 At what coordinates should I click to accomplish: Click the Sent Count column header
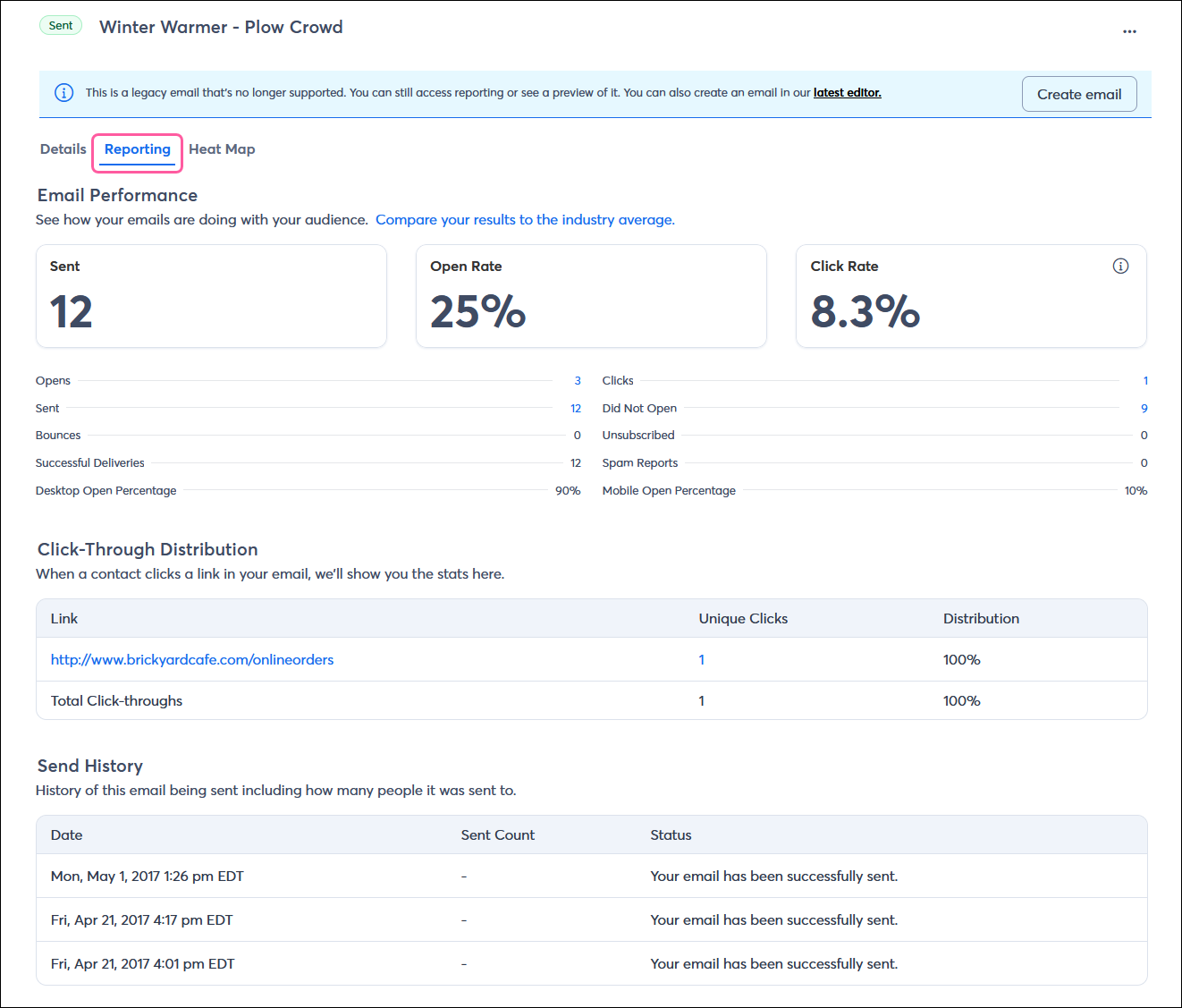coord(498,835)
